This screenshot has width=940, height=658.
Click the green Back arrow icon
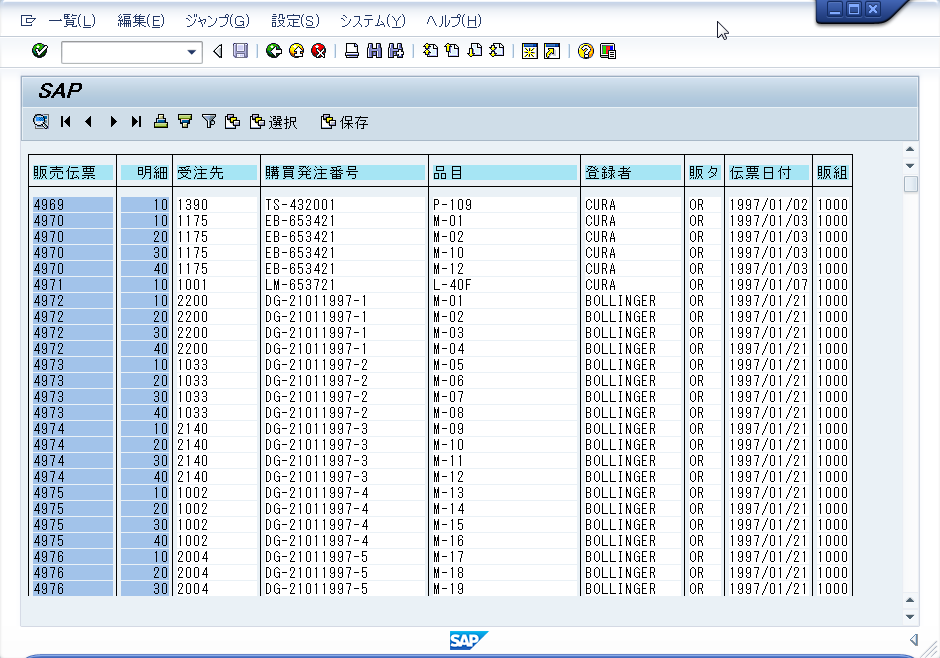click(274, 51)
